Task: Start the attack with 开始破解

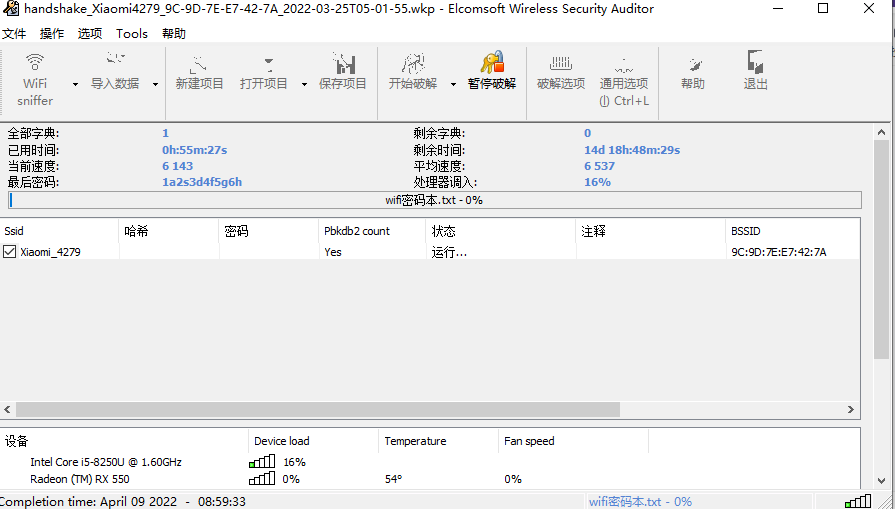Action: coord(413,71)
